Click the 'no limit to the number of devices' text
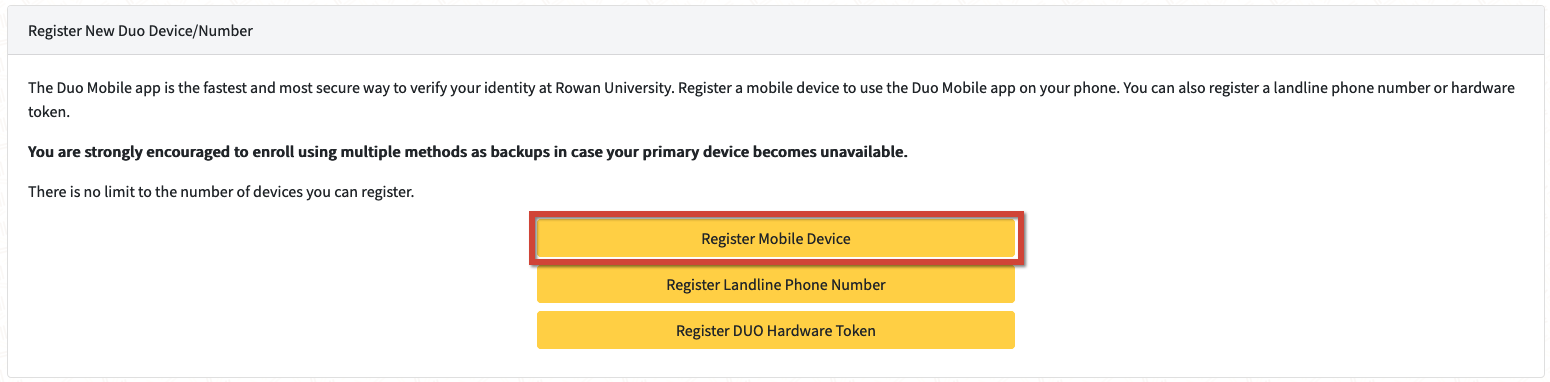The width and height of the screenshot is (1550, 382). click(x=221, y=191)
